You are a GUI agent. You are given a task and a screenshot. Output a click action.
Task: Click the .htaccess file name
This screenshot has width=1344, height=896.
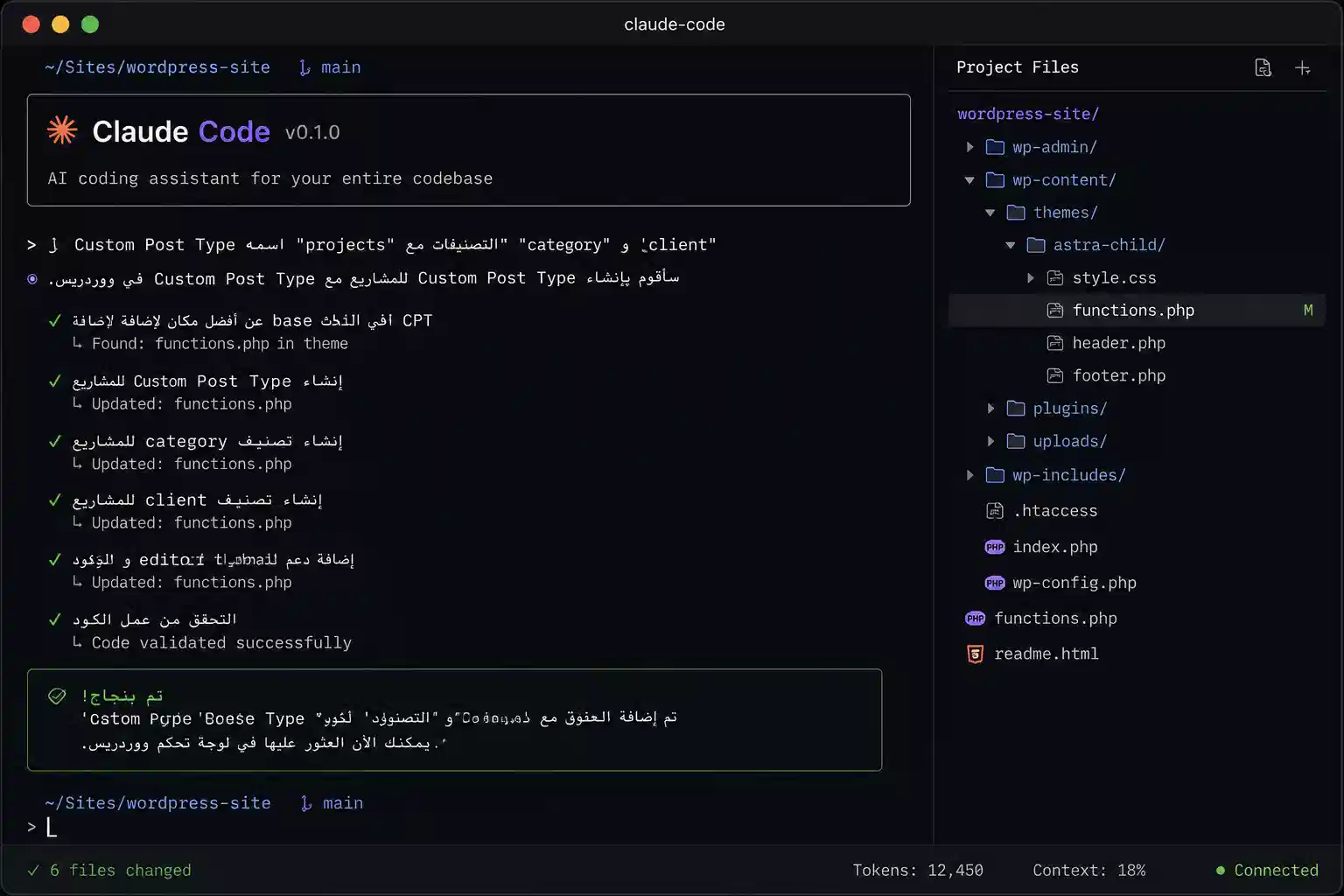tap(1055, 511)
